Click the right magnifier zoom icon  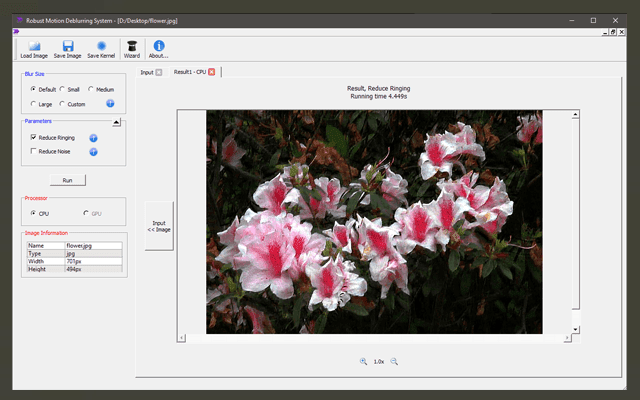[x=394, y=361]
